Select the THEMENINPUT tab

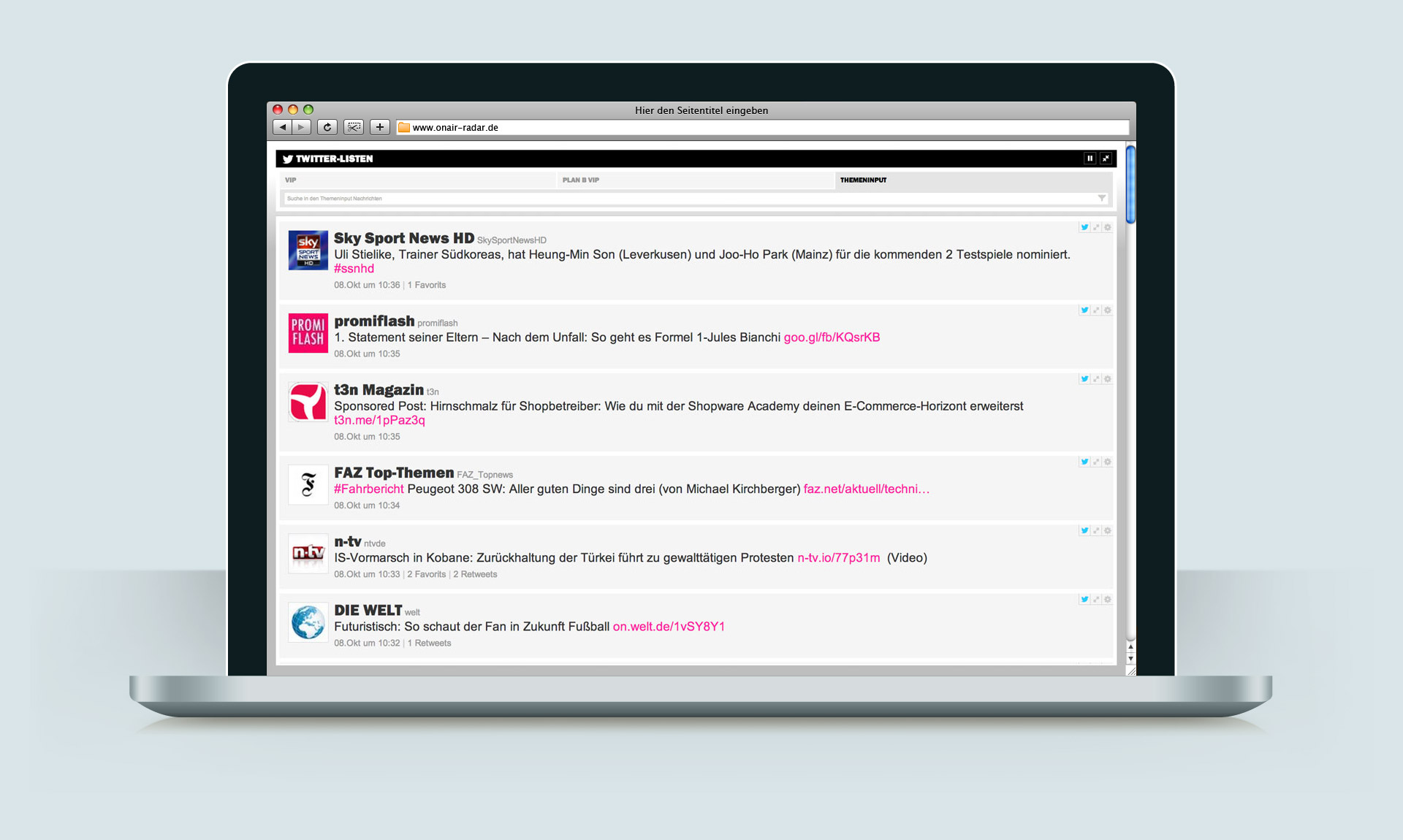(973, 180)
